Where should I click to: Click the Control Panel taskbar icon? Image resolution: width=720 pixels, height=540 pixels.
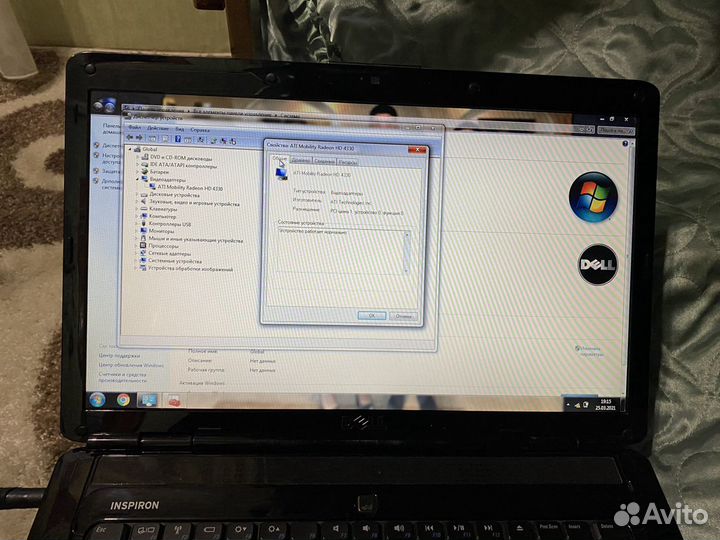(148, 400)
